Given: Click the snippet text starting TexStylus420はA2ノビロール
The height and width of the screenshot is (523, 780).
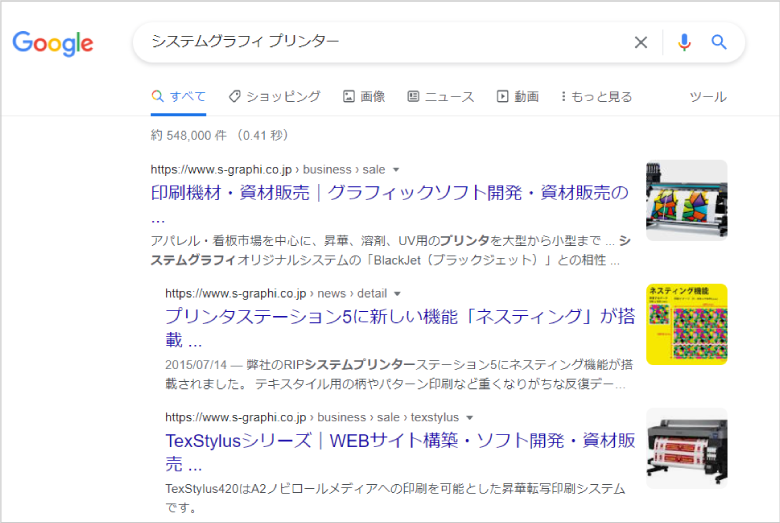Looking at the screenshot, I should click(395, 498).
